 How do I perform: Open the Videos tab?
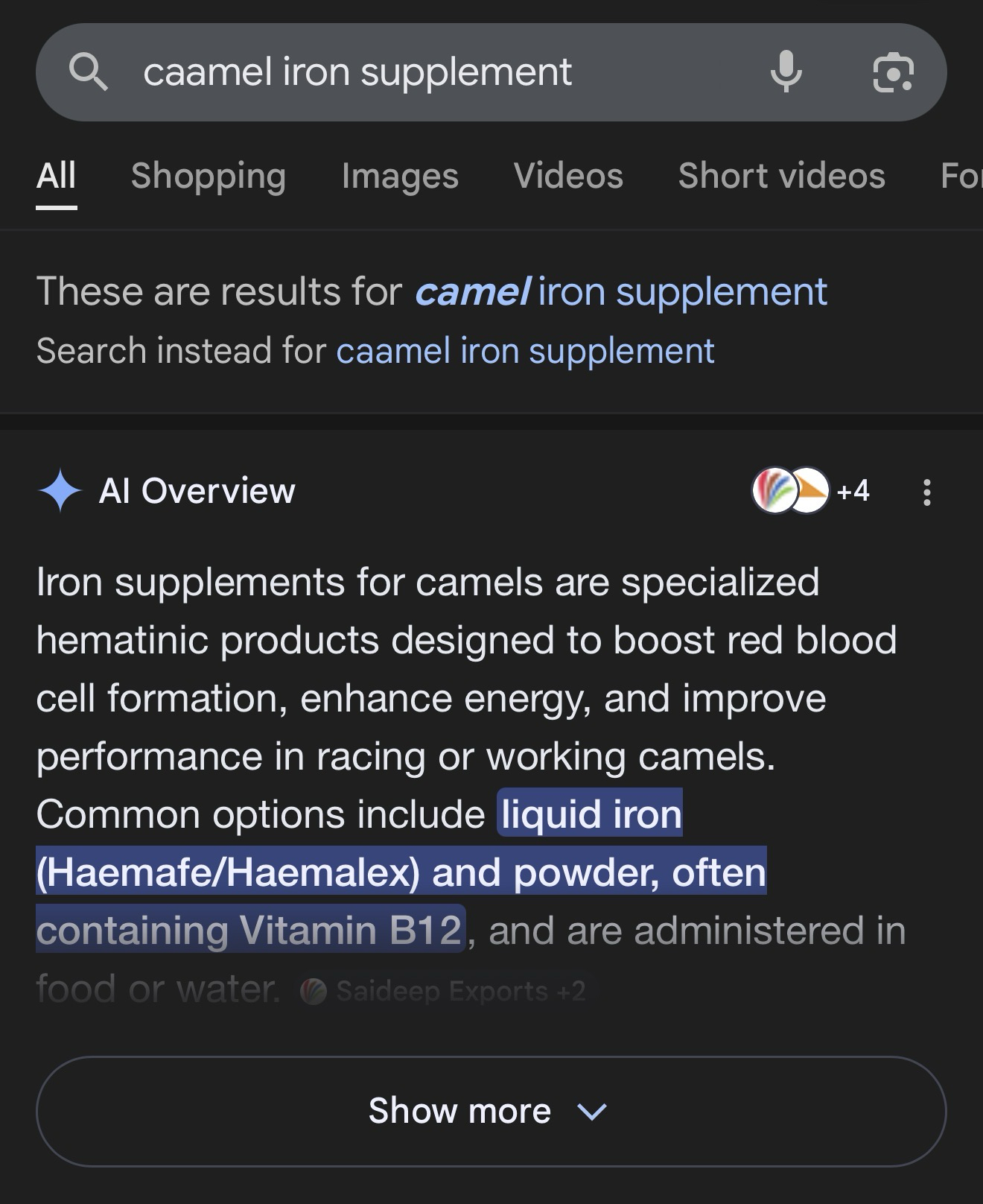pyautogui.click(x=568, y=176)
